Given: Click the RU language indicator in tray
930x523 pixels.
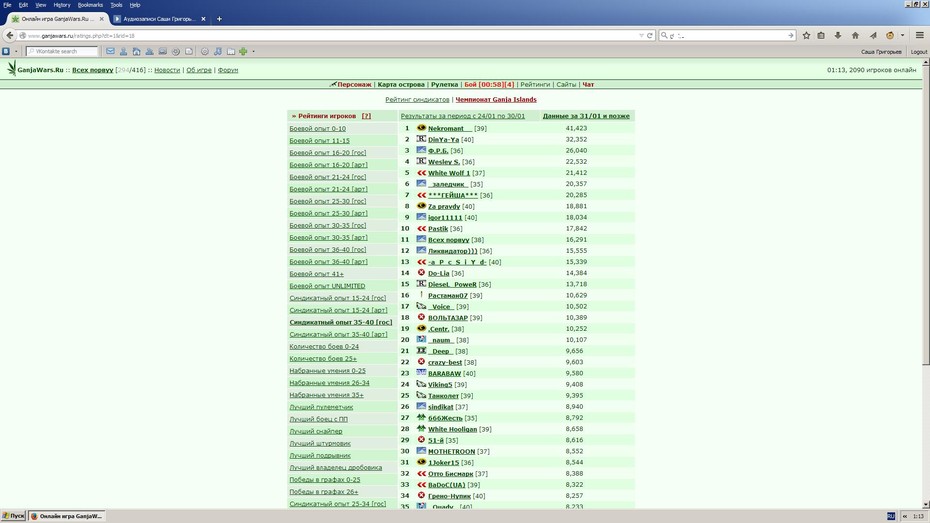Looking at the screenshot, I should (x=891, y=516).
